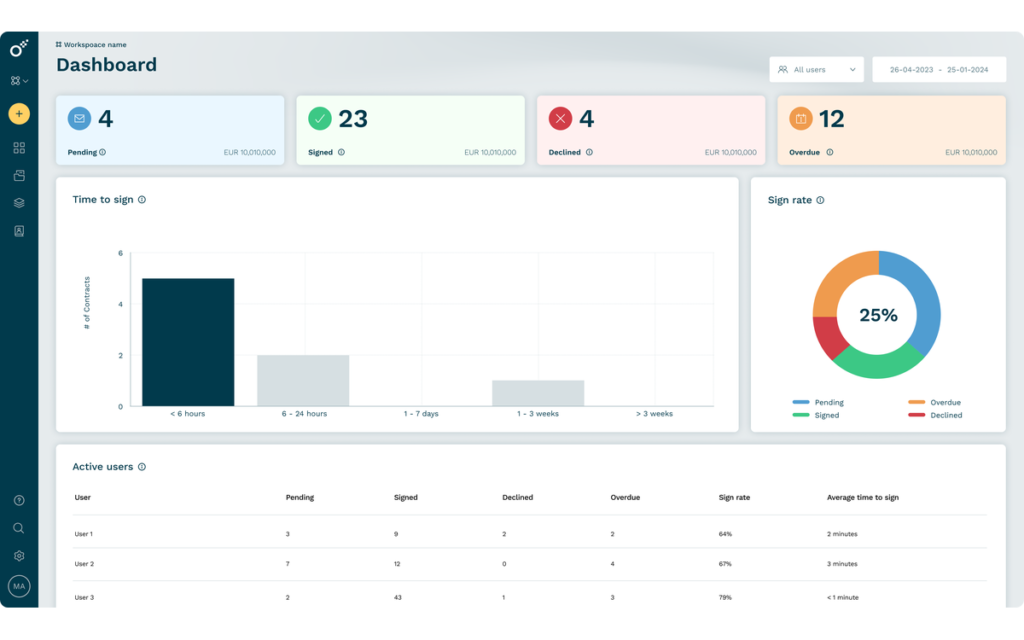Viewport: 1024px width, 640px height.
Task: Click the info icon beside Time to sign
Action: 142,200
